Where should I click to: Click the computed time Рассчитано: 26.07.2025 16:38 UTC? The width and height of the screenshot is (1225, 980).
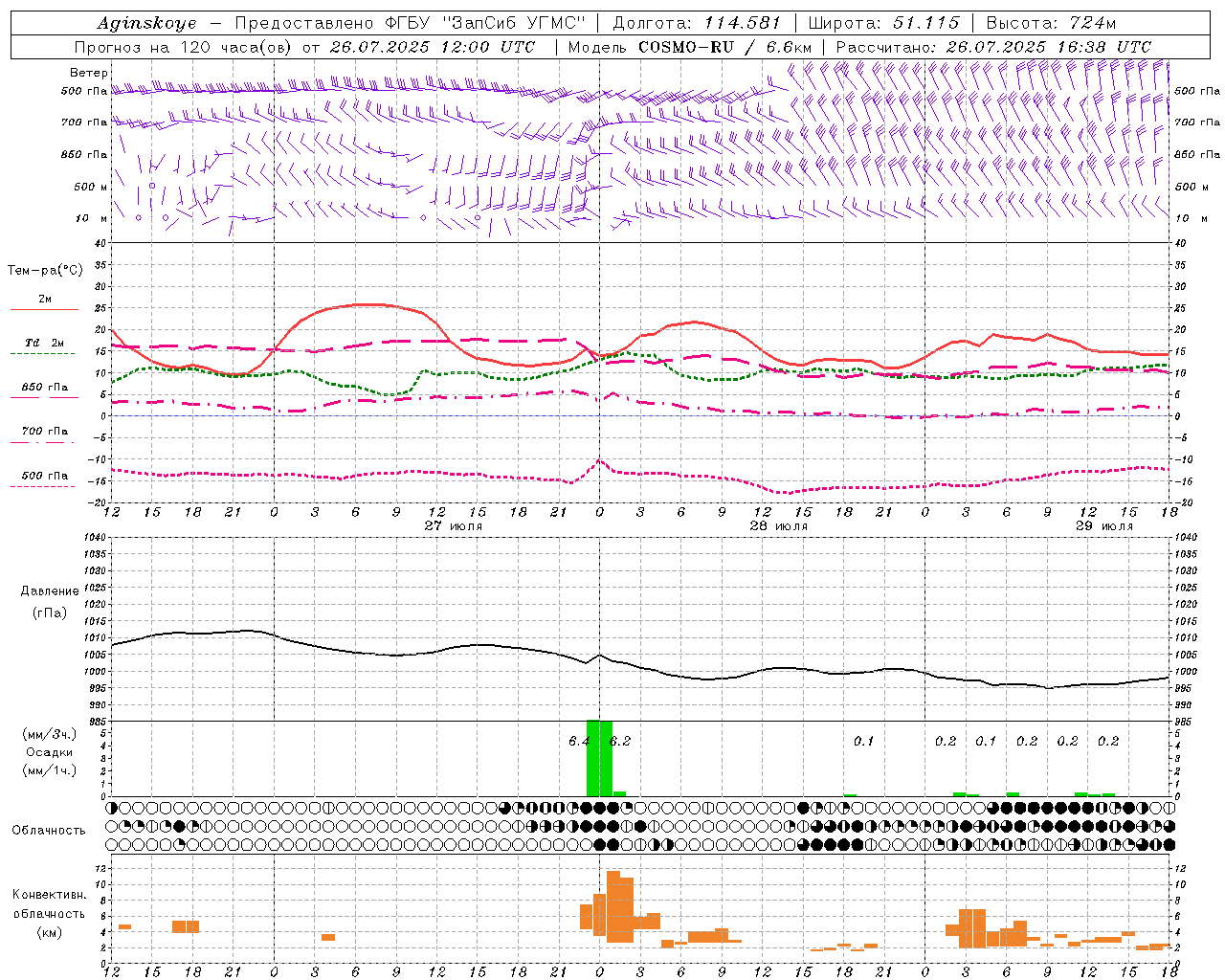coord(993,47)
